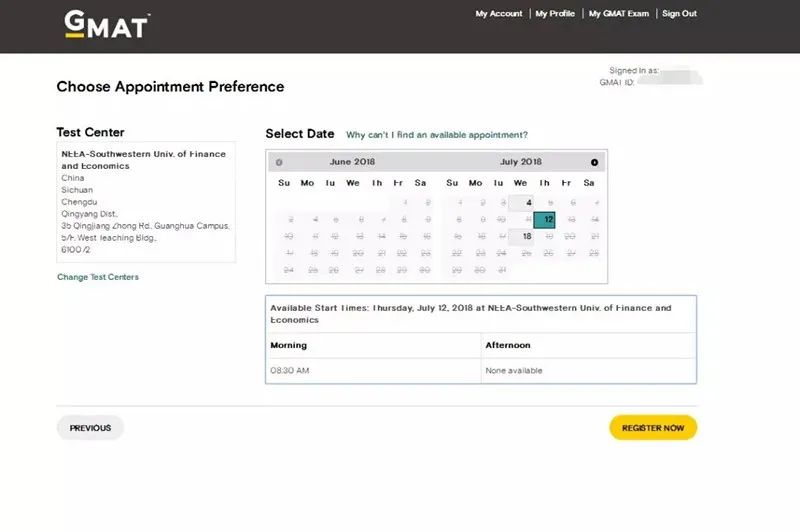Go to the previous month in the calendar
The width and height of the screenshot is (800, 532).
tap(279, 162)
